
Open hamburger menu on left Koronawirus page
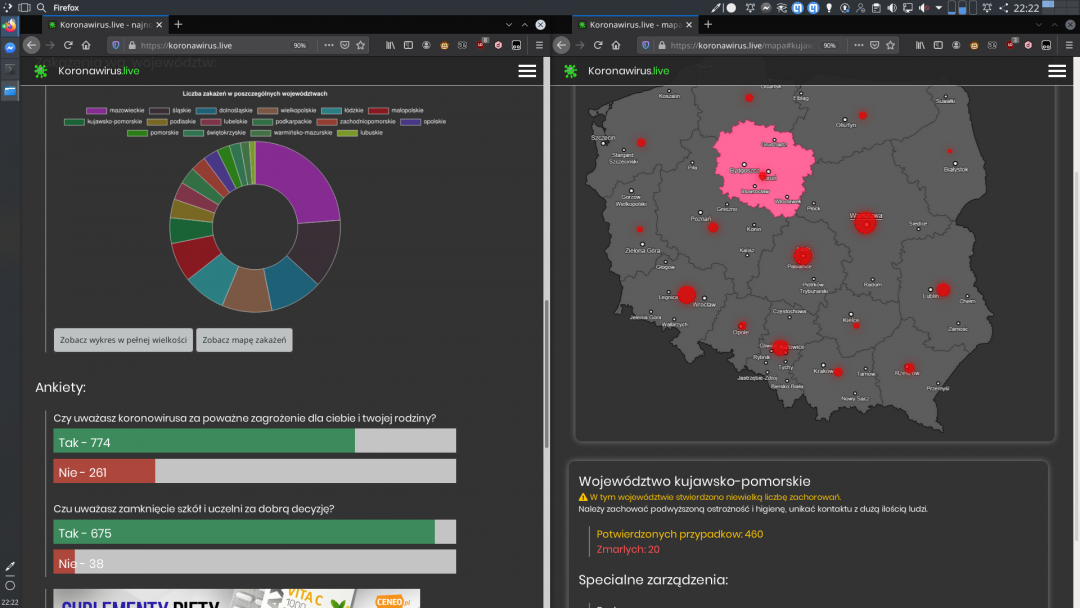tap(527, 71)
